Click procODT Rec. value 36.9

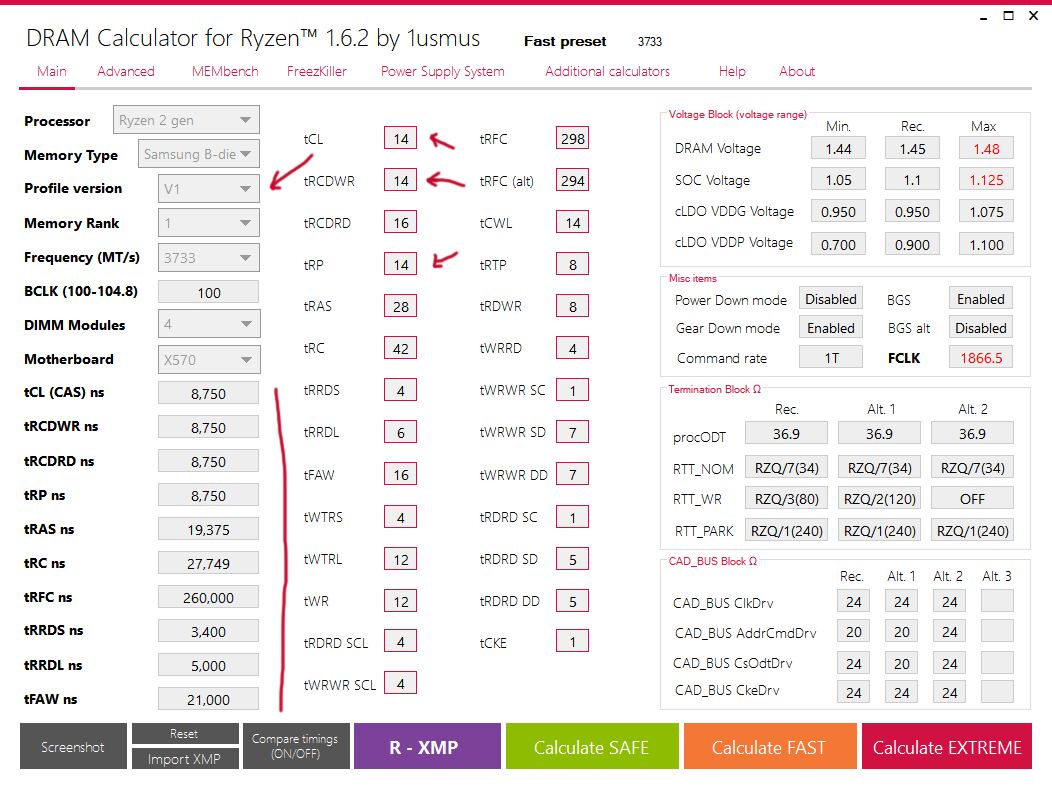(x=786, y=434)
